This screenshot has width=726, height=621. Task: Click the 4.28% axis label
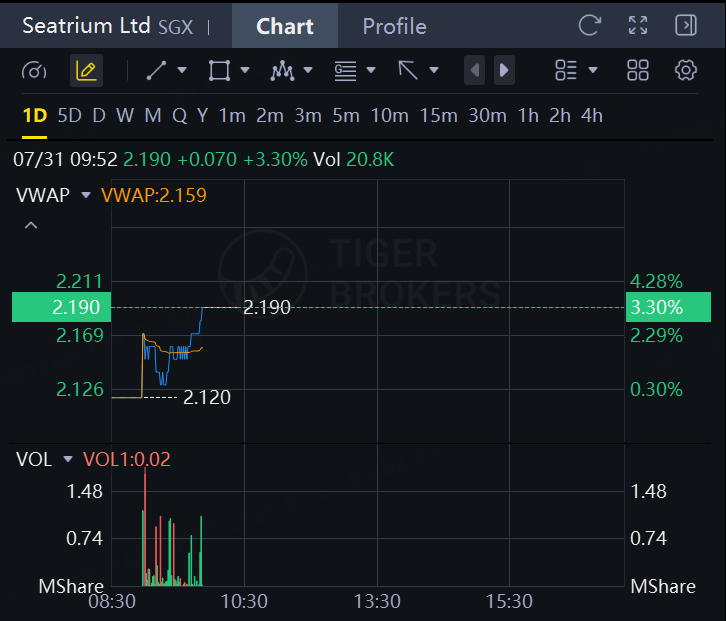pyautogui.click(x=656, y=281)
